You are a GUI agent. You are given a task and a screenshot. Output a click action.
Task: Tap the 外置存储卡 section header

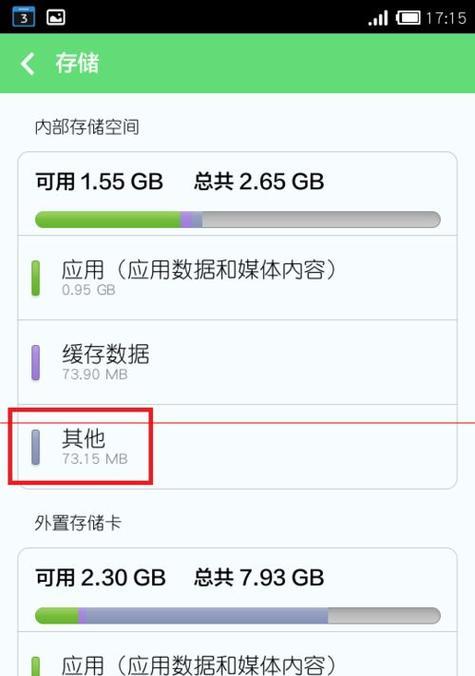pos(78,523)
